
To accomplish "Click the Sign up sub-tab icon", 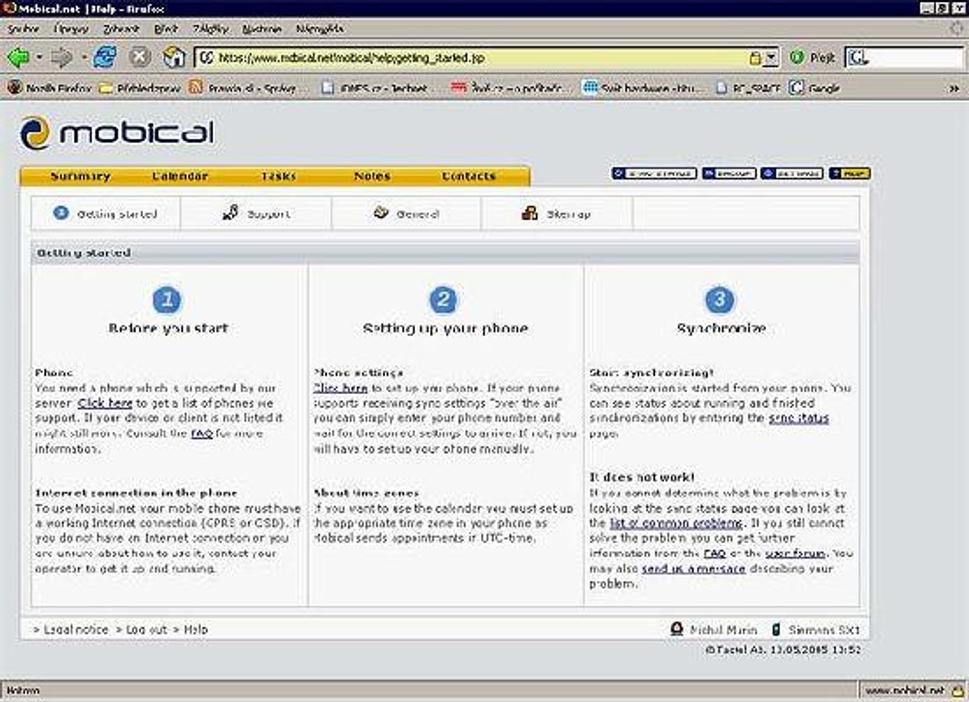I will [x=530, y=213].
